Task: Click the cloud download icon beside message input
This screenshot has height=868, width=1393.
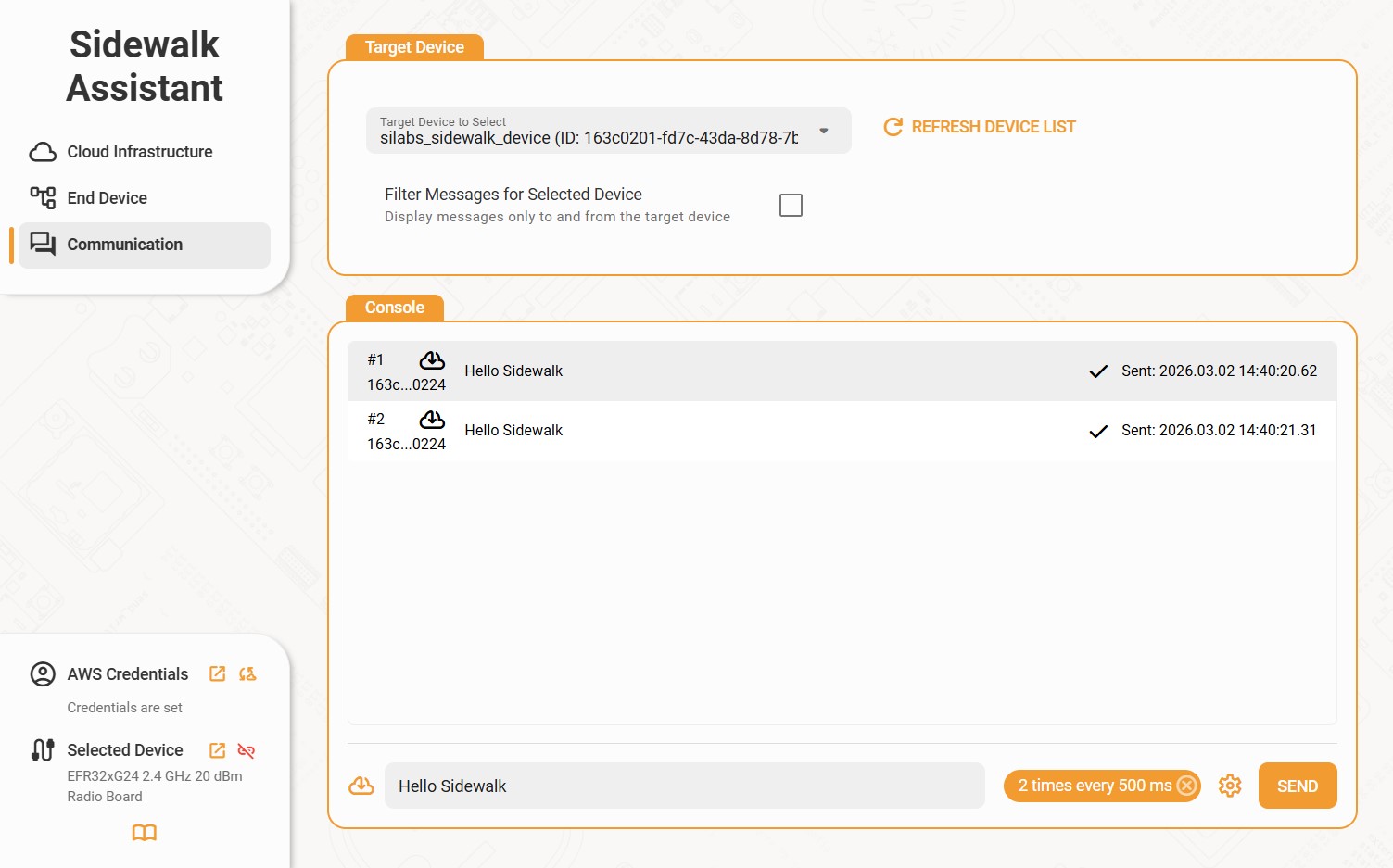Action: pyautogui.click(x=361, y=786)
